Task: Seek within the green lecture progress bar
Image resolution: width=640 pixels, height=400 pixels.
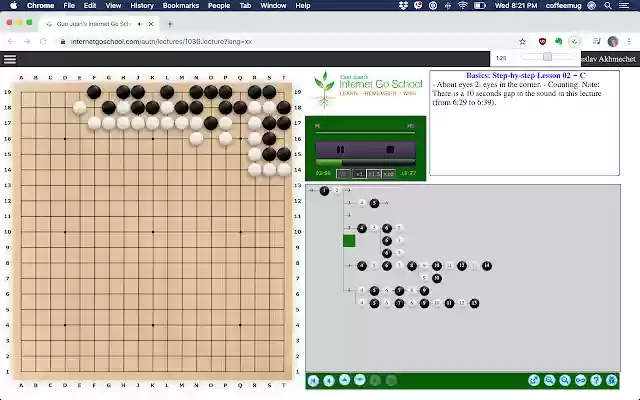Action: click(365, 162)
